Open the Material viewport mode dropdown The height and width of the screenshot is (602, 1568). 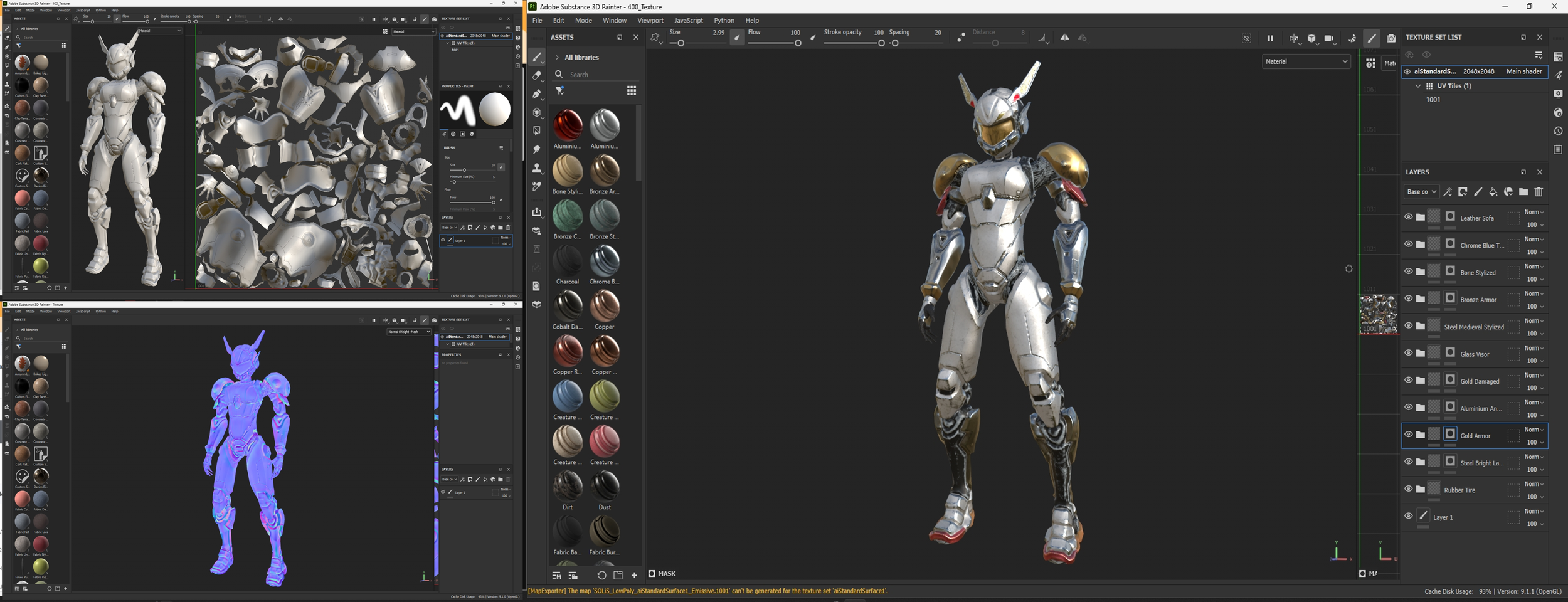coord(1305,61)
